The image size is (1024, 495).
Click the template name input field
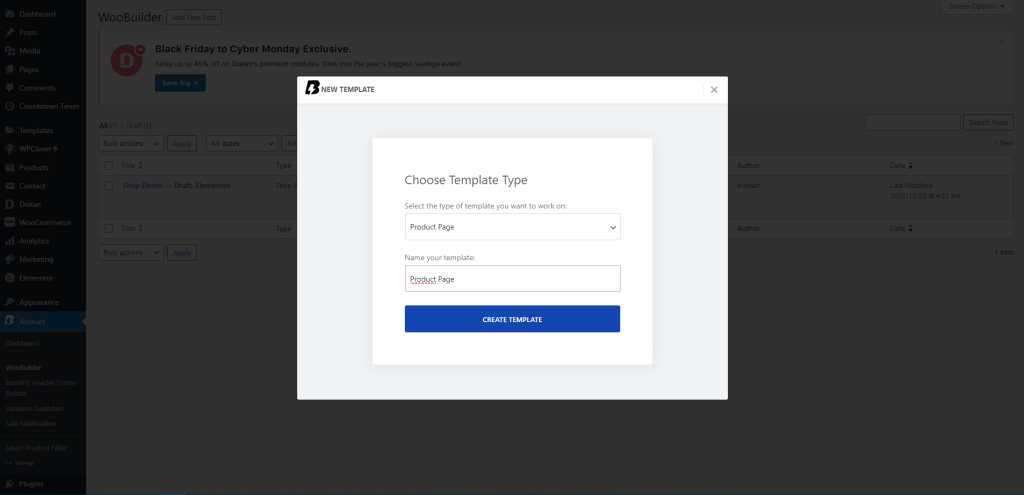(513, 278)
